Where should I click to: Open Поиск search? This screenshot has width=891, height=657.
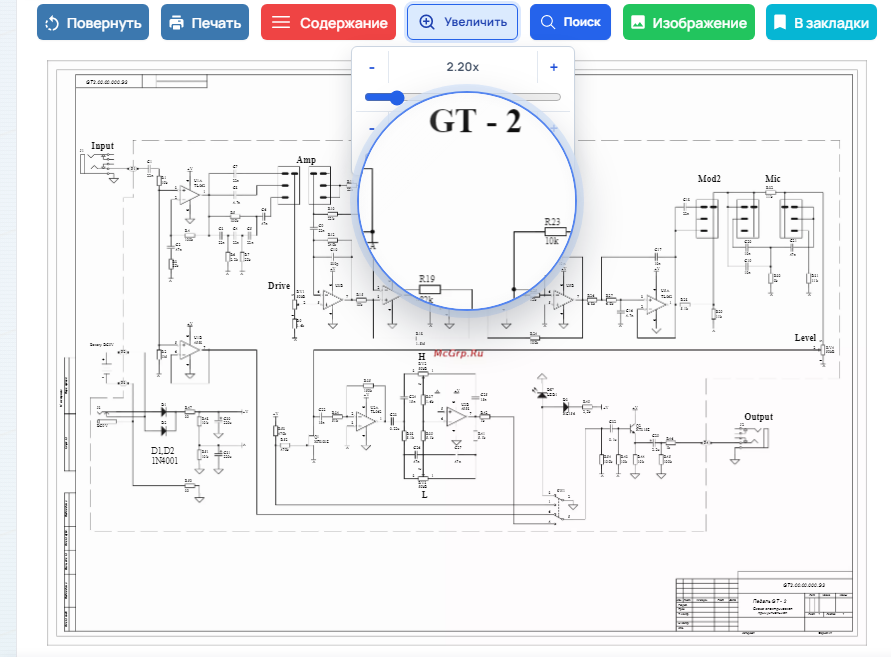point(570,22)
